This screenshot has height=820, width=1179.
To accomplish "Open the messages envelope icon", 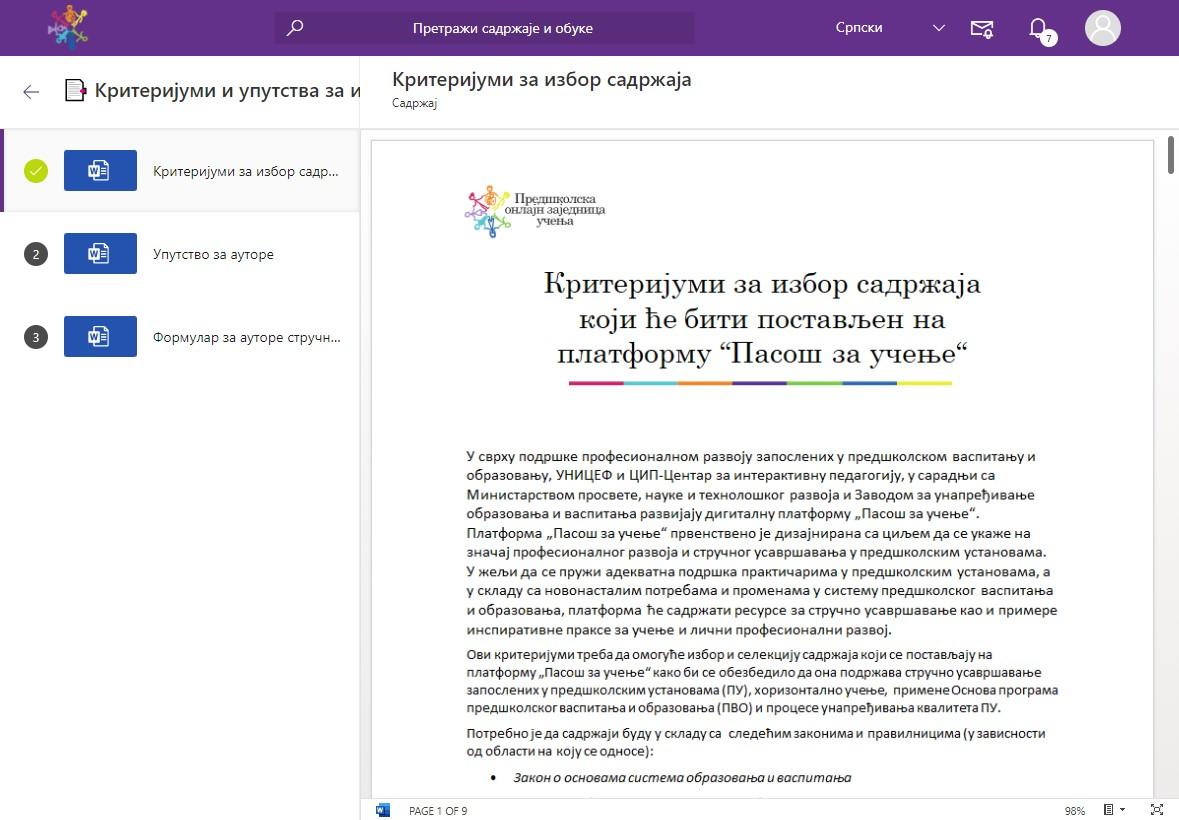I will 981,29.
